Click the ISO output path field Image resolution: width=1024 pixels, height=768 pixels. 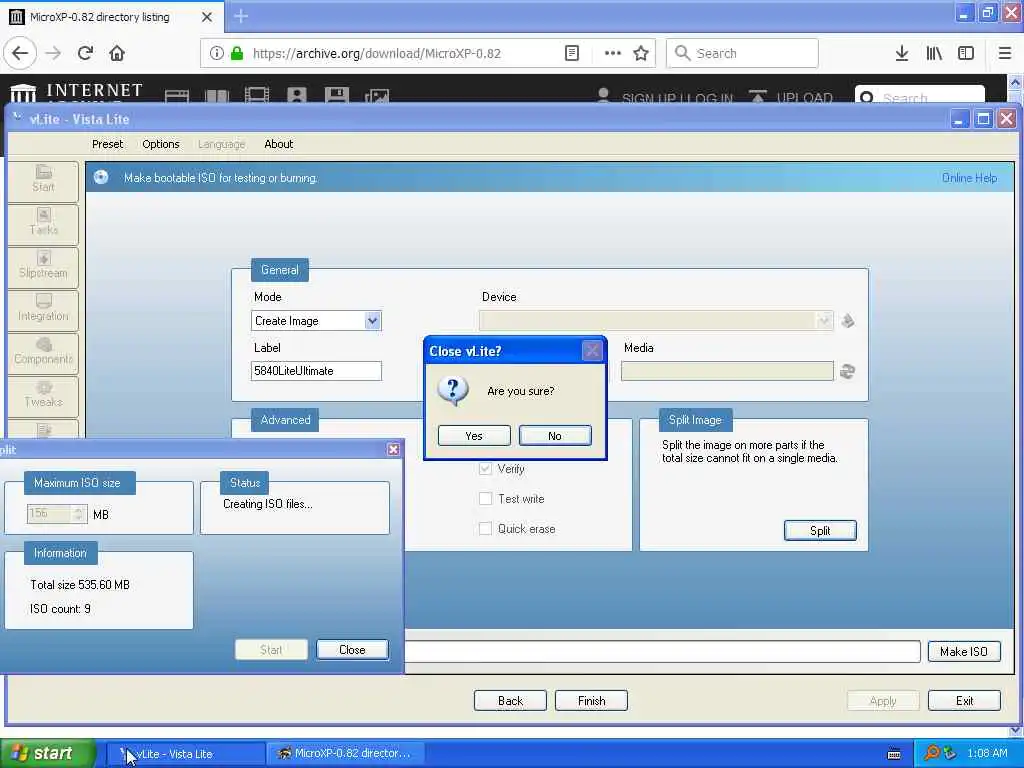point(662,652)
